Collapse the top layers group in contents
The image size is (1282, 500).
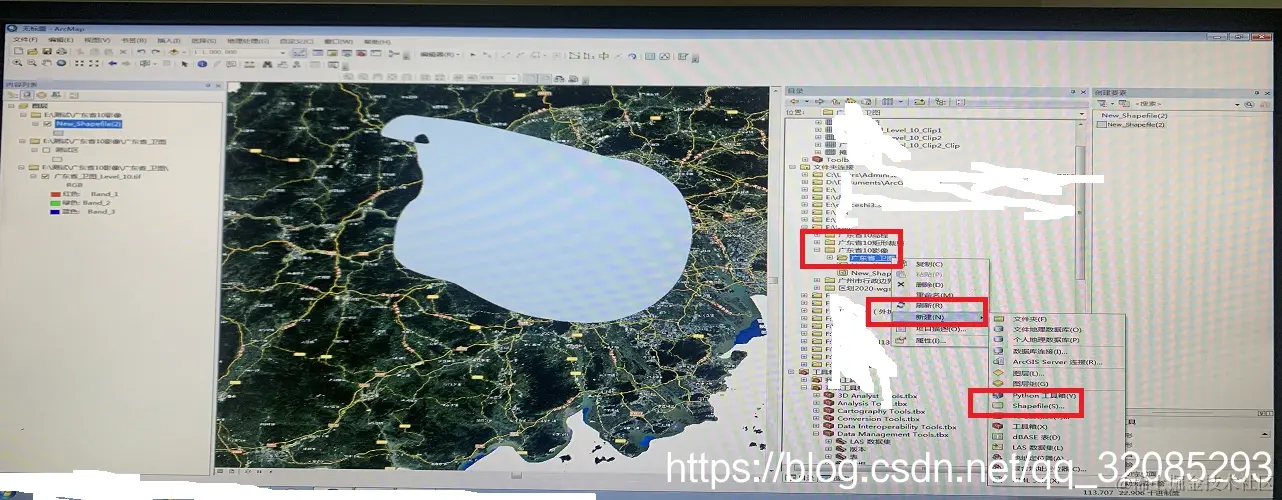click(11, 106)
